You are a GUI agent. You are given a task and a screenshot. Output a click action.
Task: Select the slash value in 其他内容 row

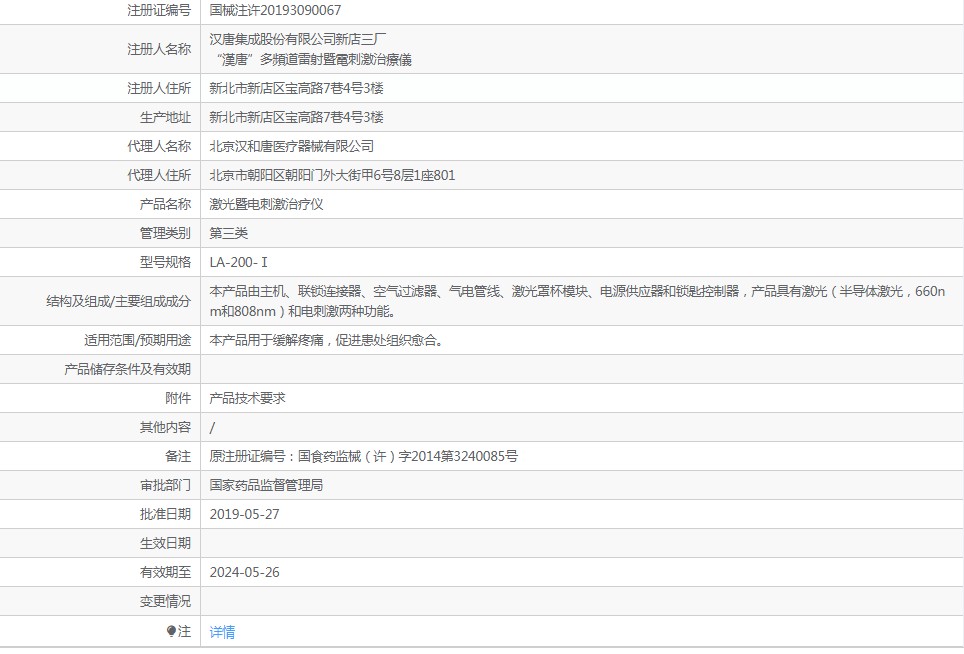tap(212, 427)
